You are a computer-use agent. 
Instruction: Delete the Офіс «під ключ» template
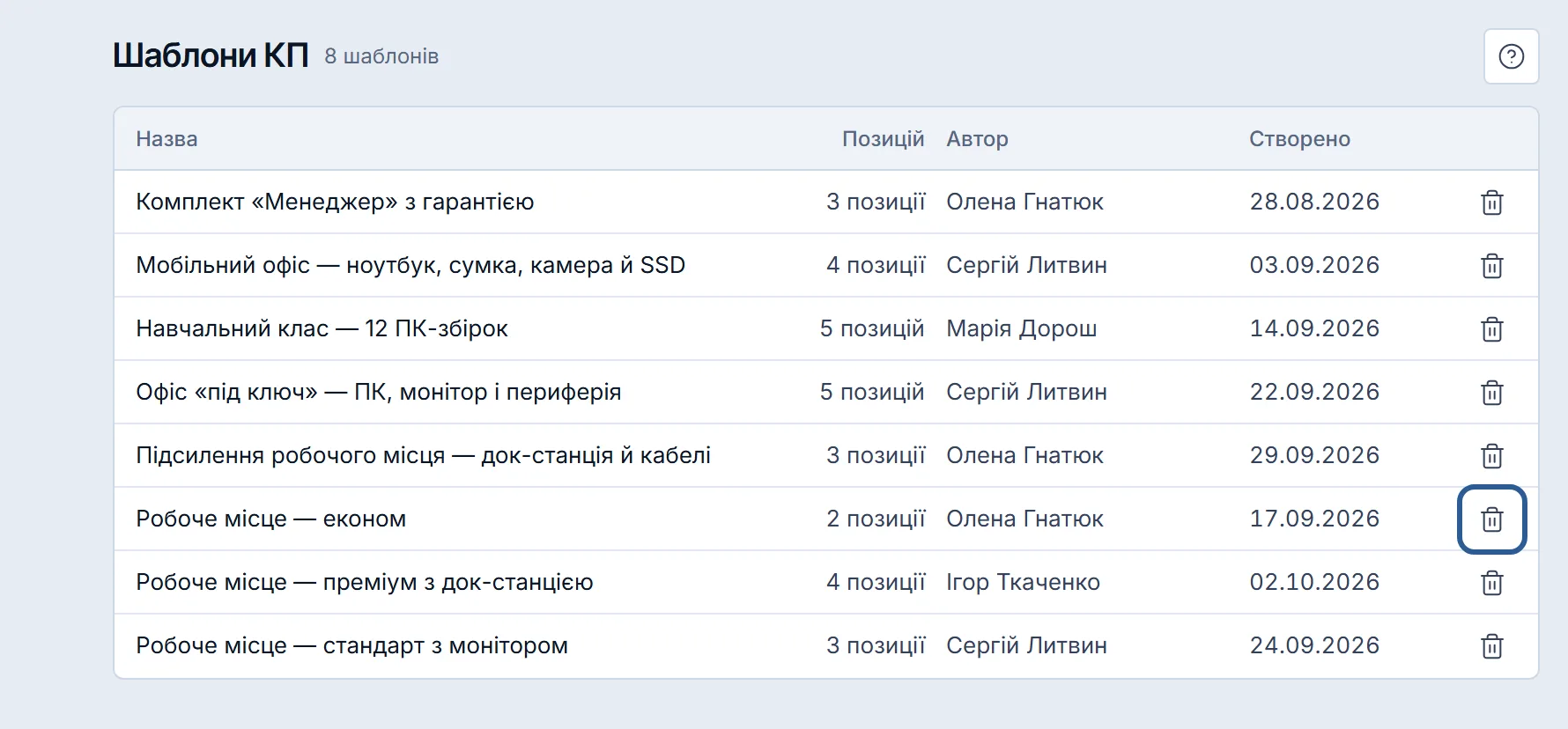pyautogui.click(x=1491, y=393)
